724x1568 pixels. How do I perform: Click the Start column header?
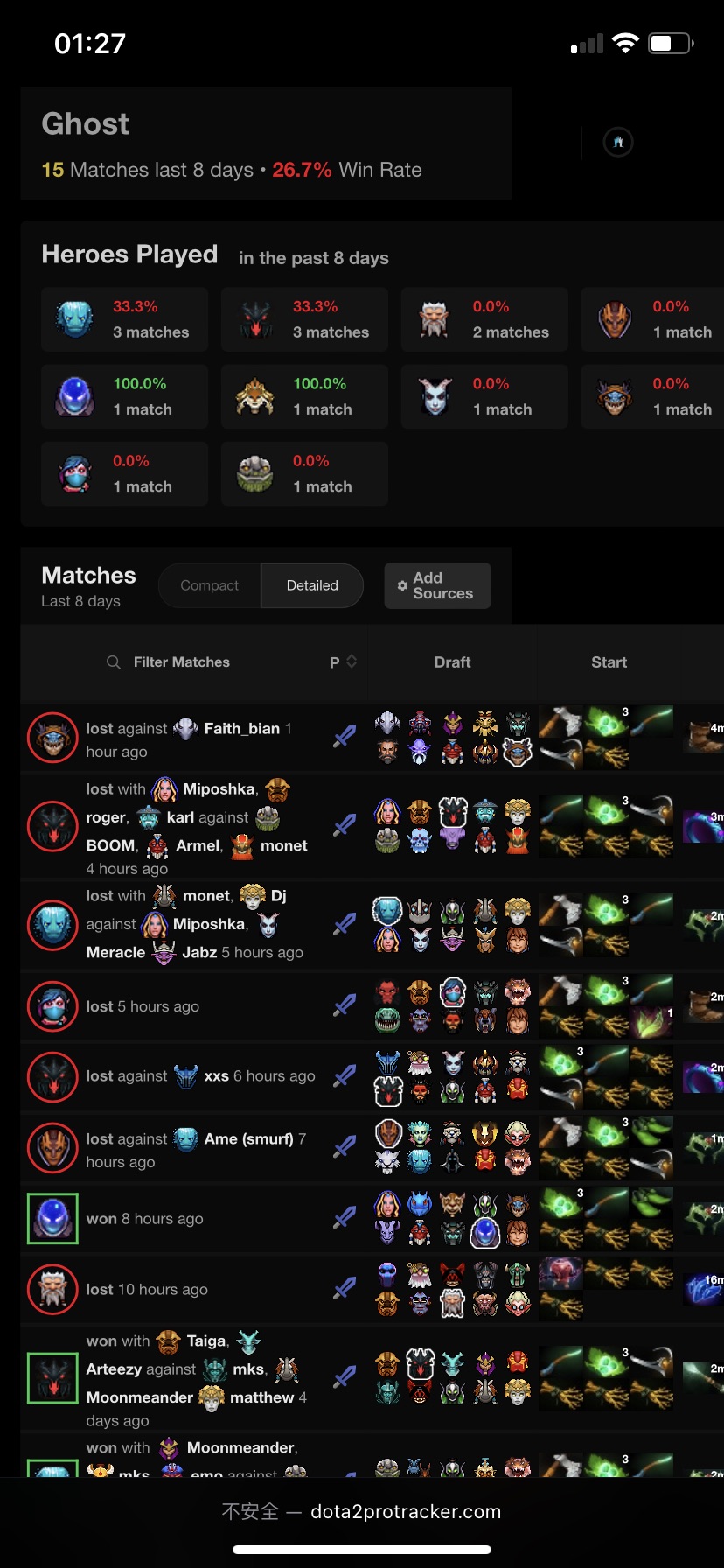click(609, 662)
